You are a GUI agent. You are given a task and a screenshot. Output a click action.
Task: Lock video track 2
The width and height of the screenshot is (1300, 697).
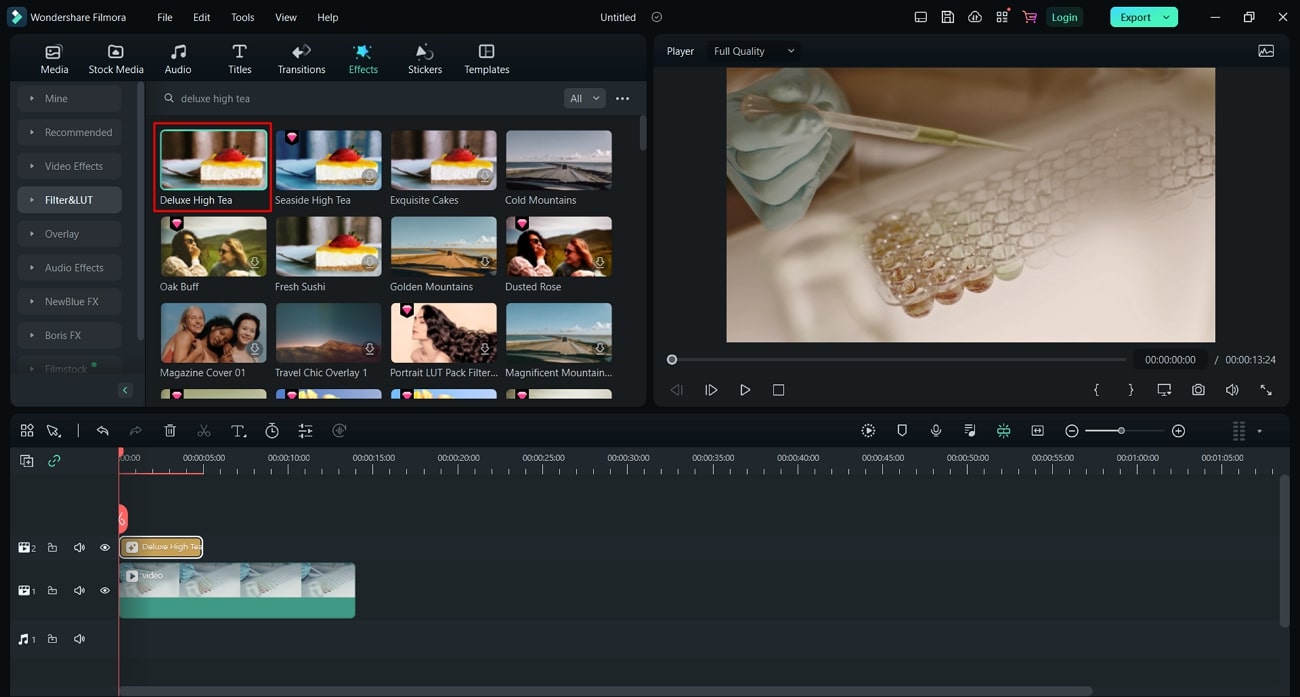[52, 547]
